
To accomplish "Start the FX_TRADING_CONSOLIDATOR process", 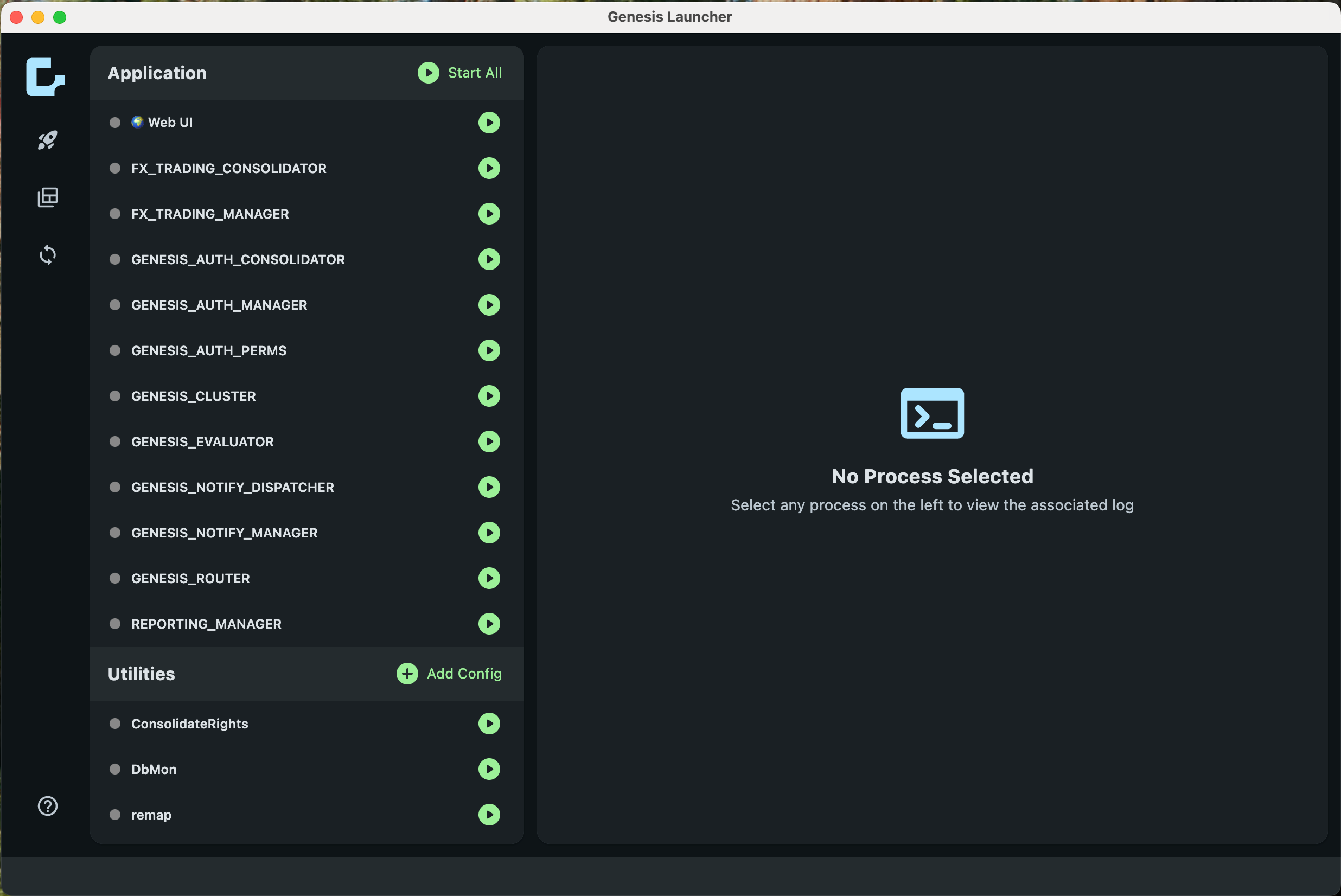I will pos(489,168).
